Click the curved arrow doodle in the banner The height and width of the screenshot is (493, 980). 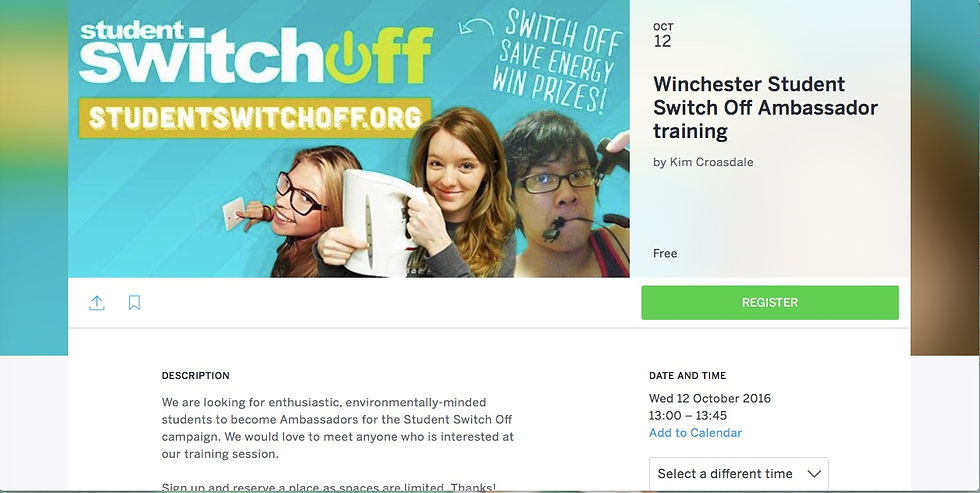(475, 27)
